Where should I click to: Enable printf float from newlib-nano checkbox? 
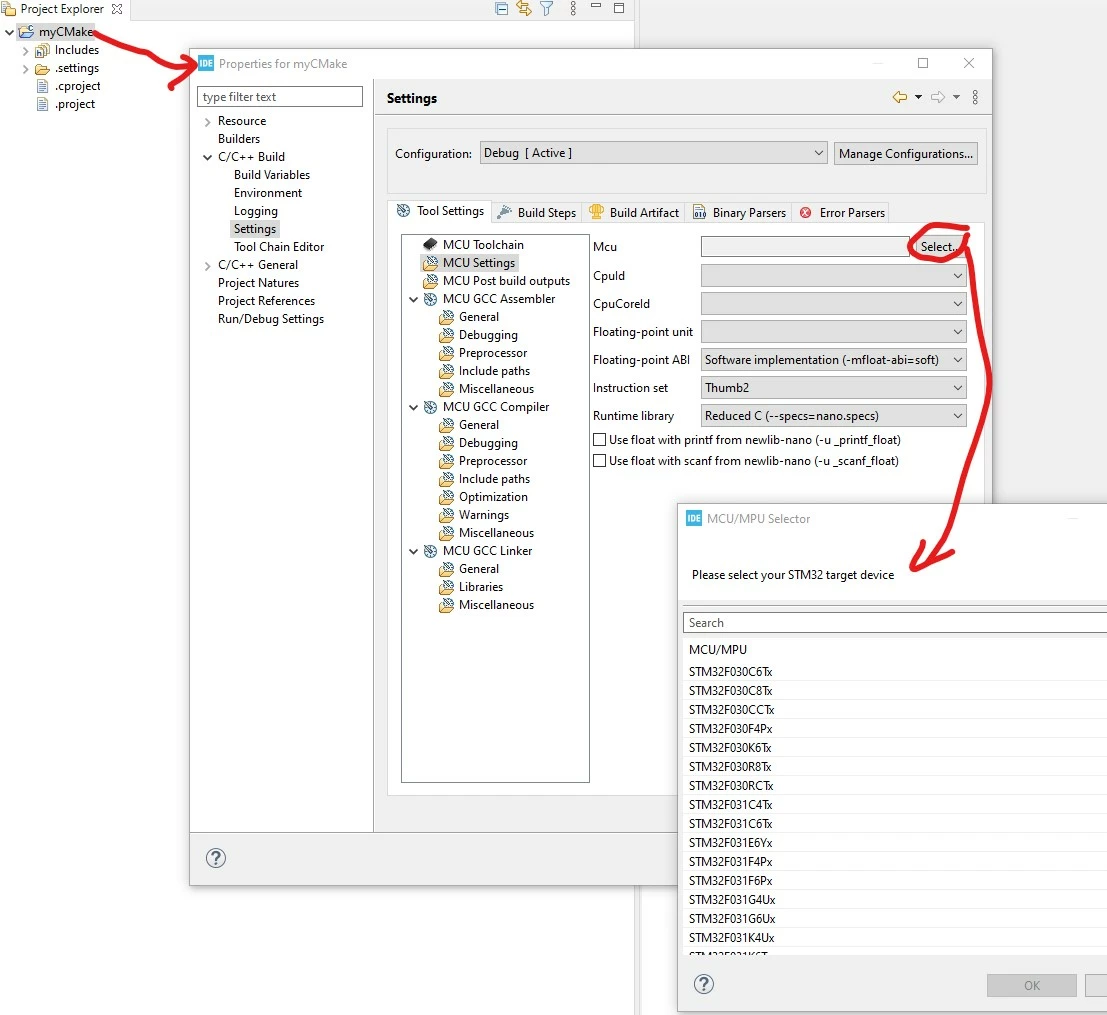pyautogui.click(x=599, y=440)
